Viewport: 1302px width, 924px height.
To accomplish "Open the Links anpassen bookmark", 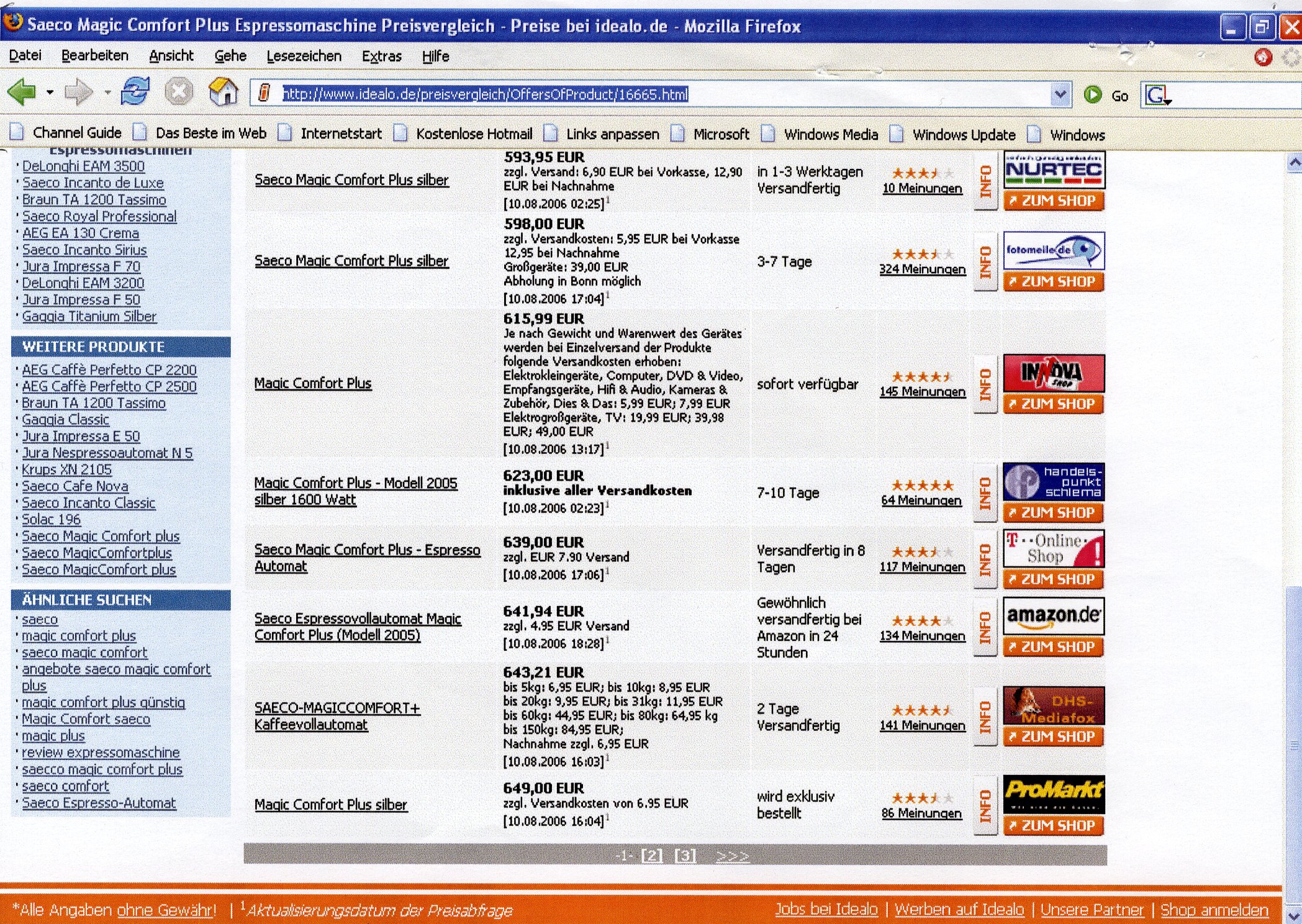I will (x=601, y=134).
